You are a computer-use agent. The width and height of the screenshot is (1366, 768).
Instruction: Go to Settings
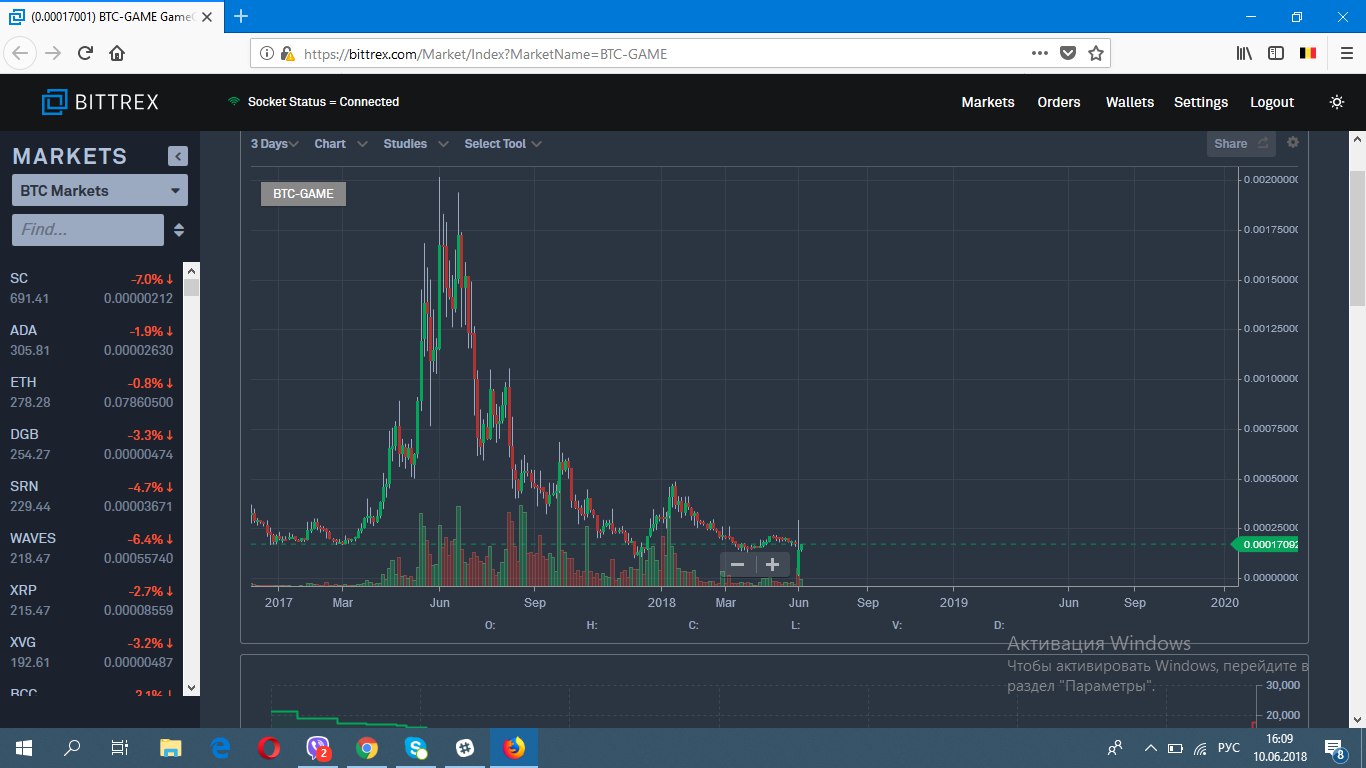pyautogui.click(x=1201, y=102)
